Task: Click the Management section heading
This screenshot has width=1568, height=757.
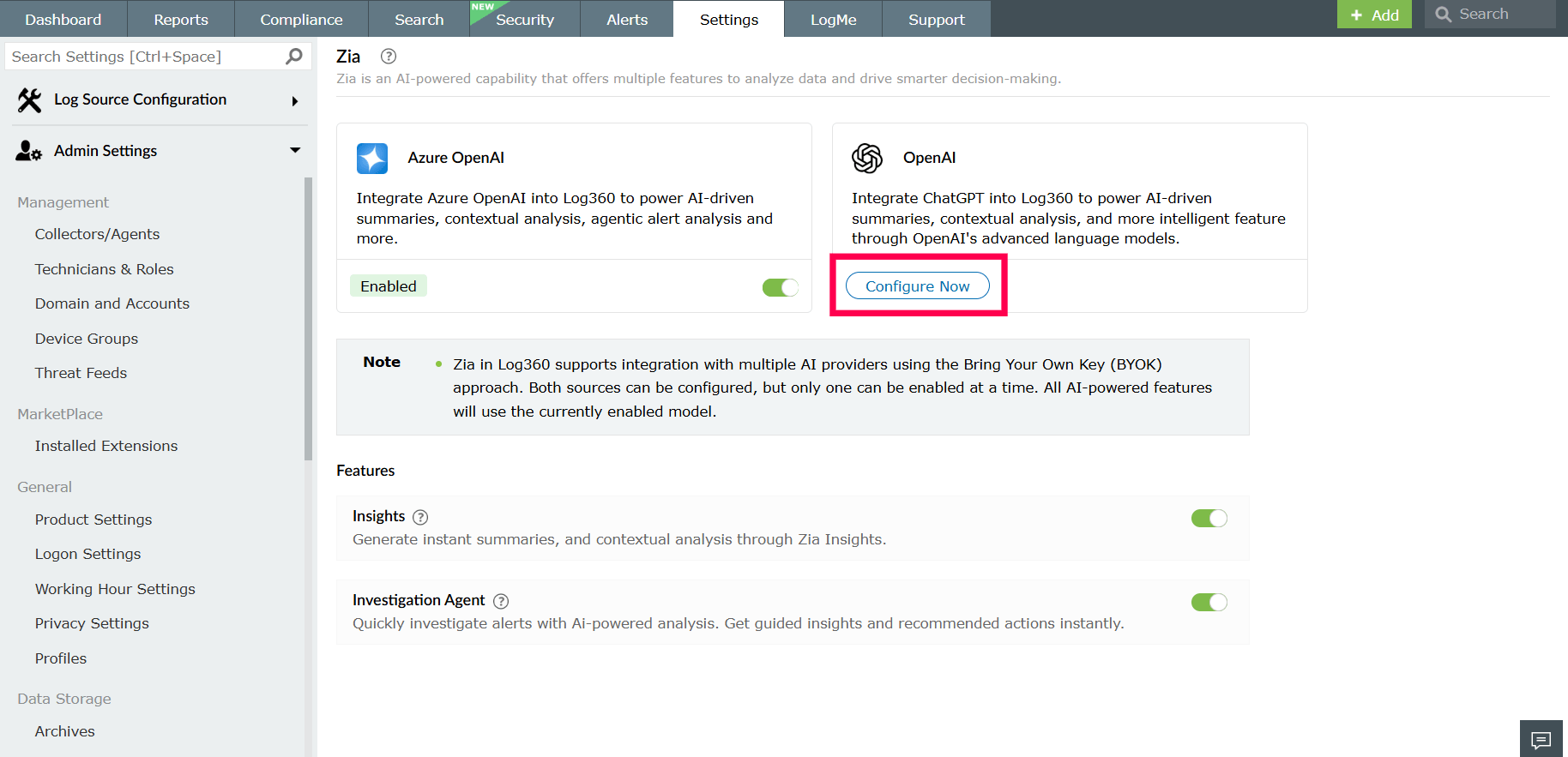Action: [x=63, y=202]
